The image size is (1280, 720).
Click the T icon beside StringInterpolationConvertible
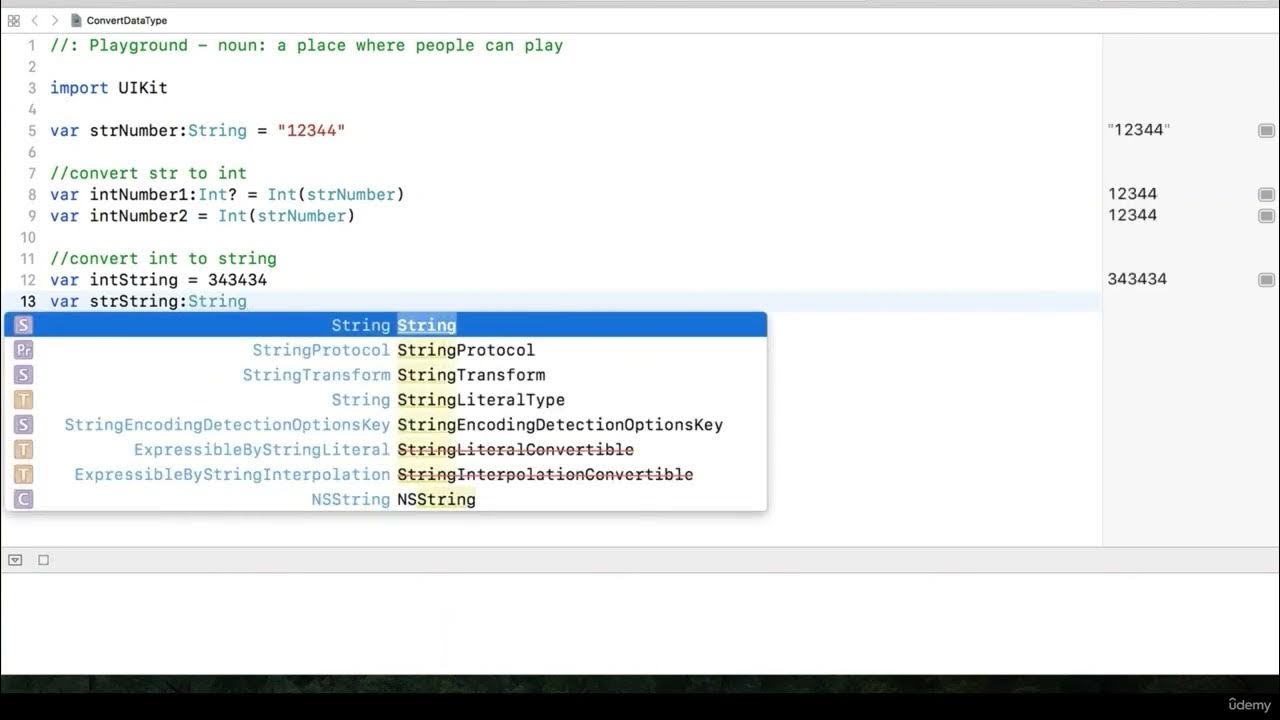[24, 475]
